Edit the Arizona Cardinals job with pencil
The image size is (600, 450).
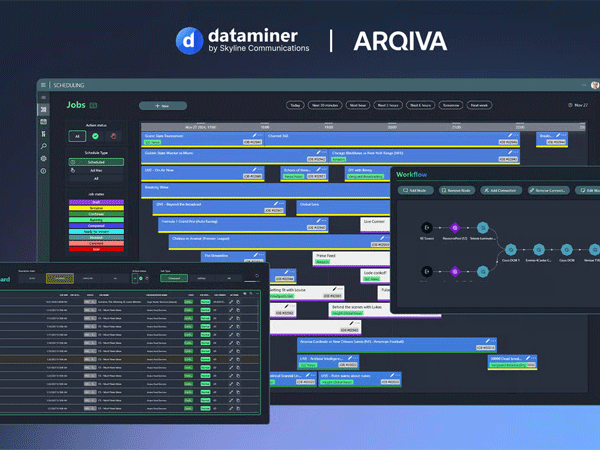(x=488, y=341)
